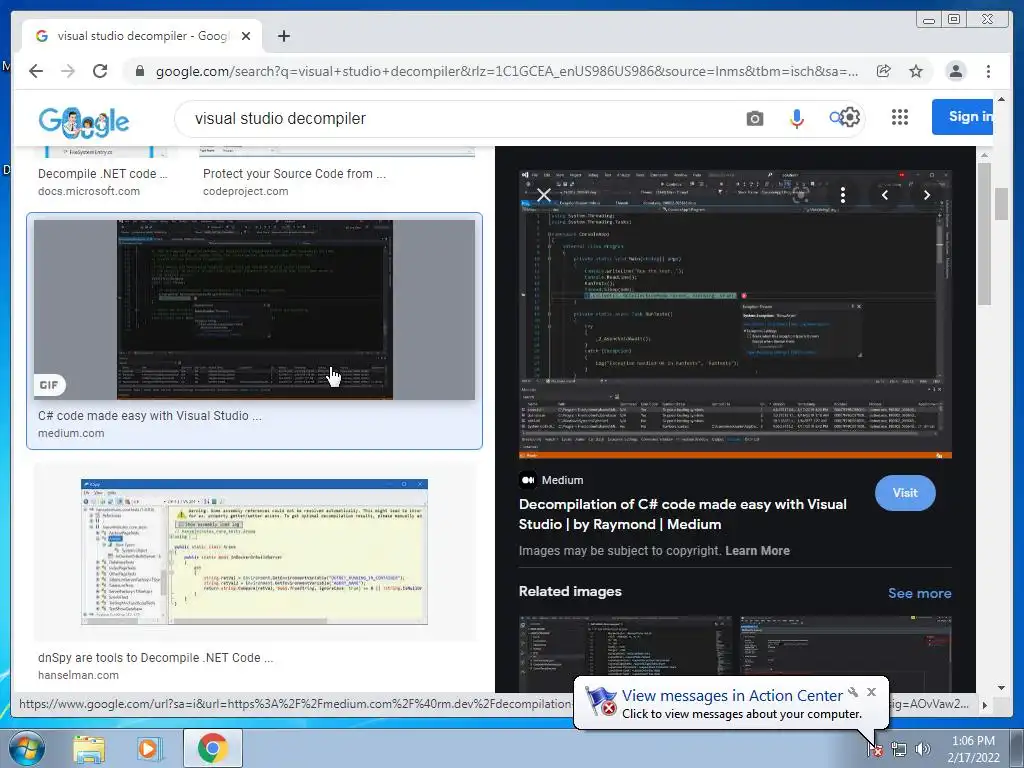
Task: Click the padlock site info icon
Action: 140,71
